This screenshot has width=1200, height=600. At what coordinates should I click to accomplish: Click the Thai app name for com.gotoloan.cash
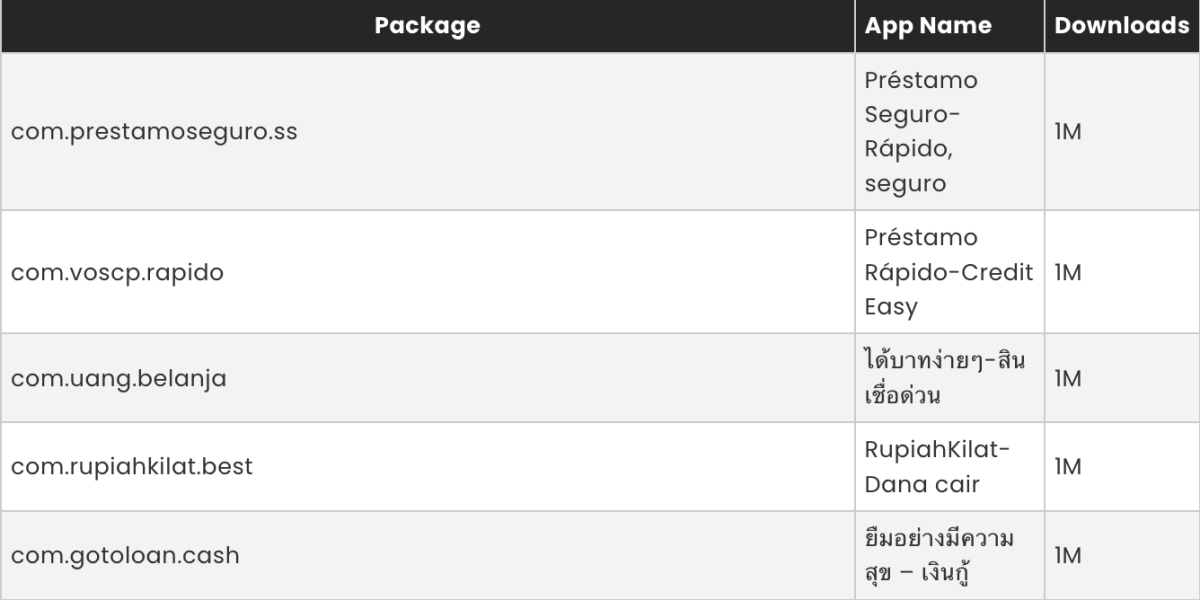click(939, 556)
